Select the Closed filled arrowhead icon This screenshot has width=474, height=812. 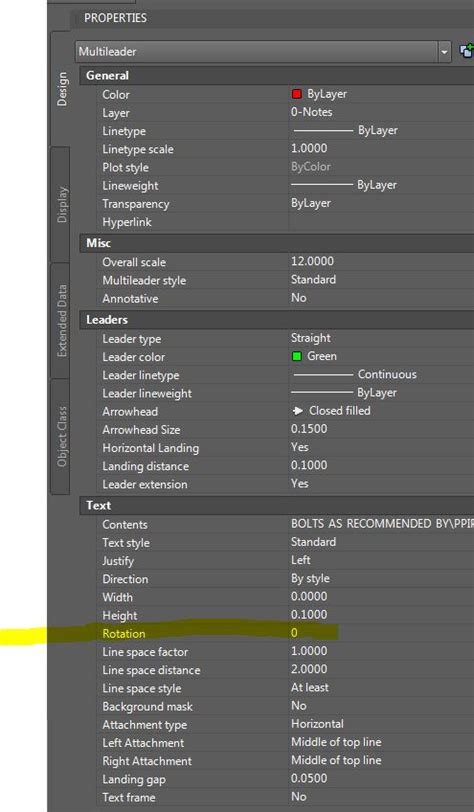point(298,411)
